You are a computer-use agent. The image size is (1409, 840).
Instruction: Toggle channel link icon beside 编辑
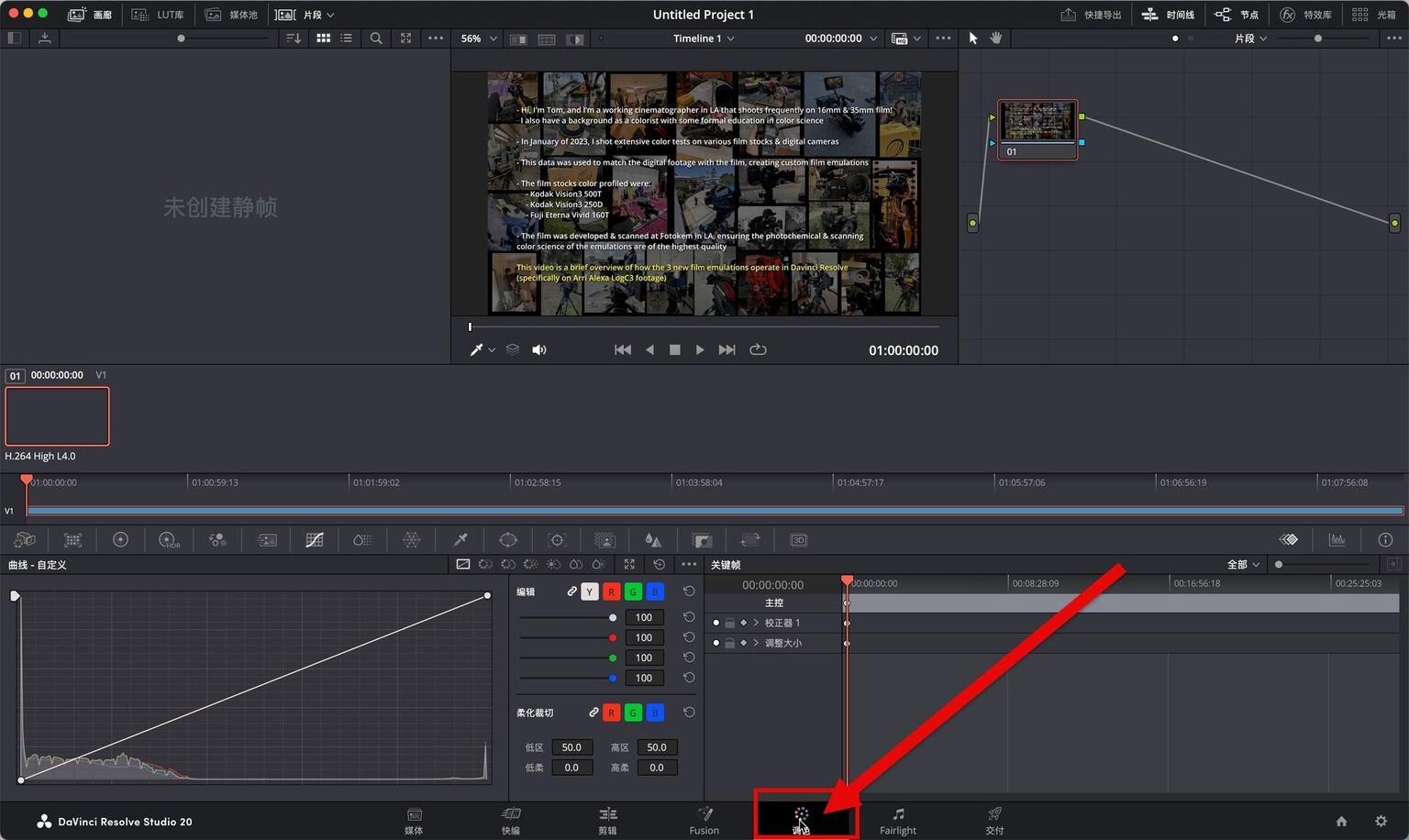click(x=571, y=591)
